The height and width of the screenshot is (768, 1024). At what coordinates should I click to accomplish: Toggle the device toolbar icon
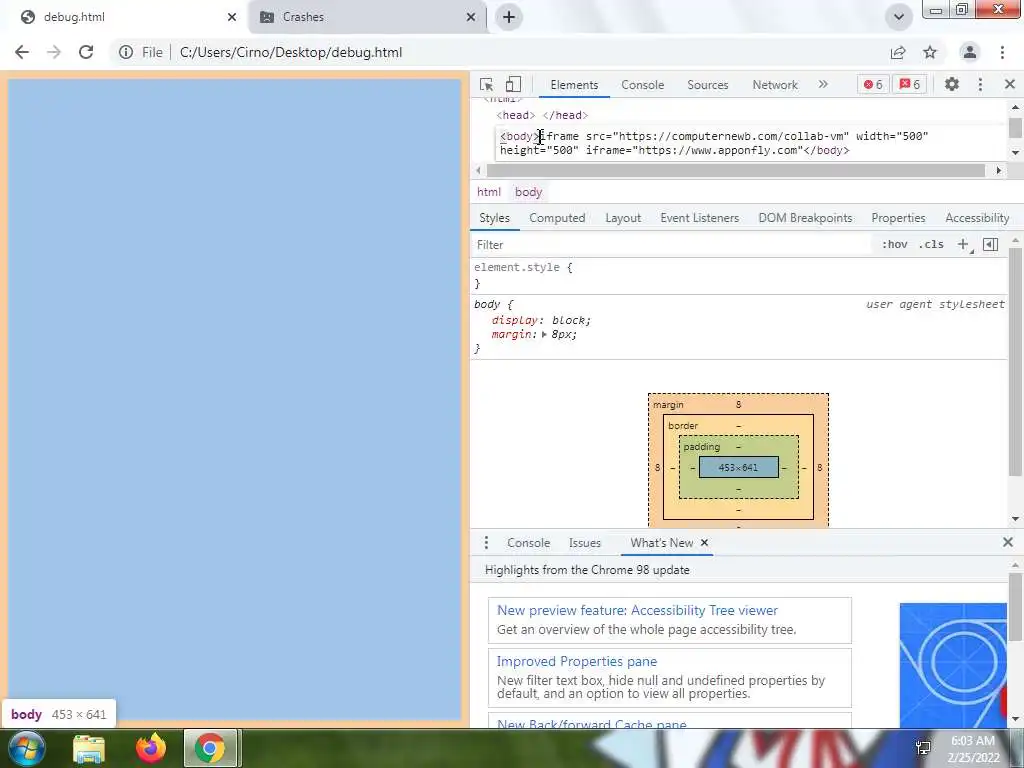[x=513, y=84]
